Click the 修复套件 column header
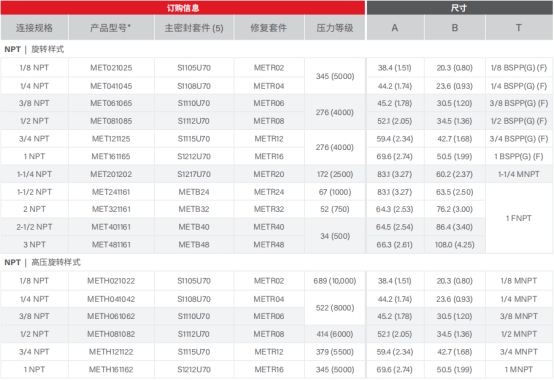This screenshot has width=554, height=380. pyautogui.click(x=269, y=28)
